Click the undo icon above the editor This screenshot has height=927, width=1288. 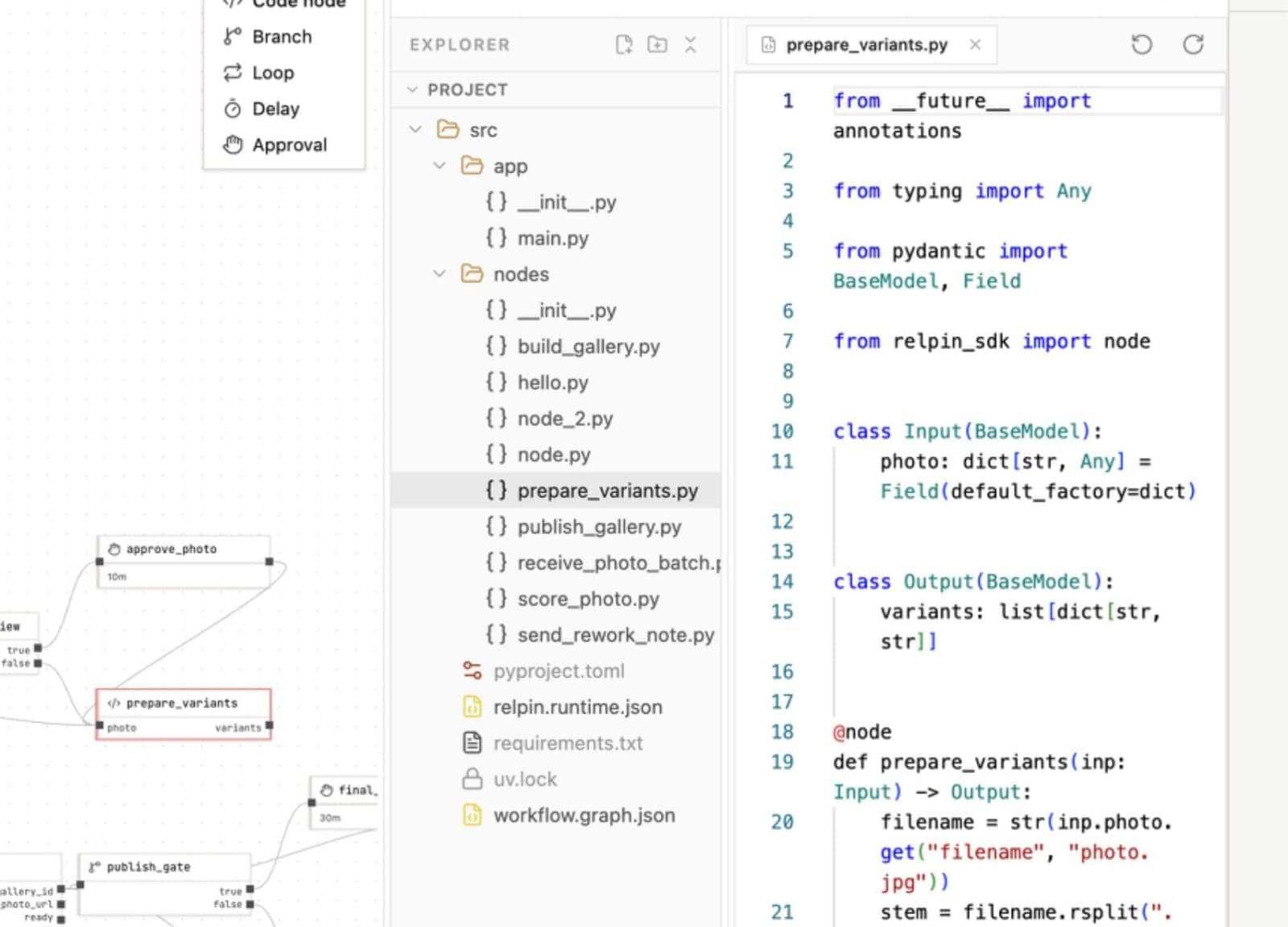(x=1141, y=44)
